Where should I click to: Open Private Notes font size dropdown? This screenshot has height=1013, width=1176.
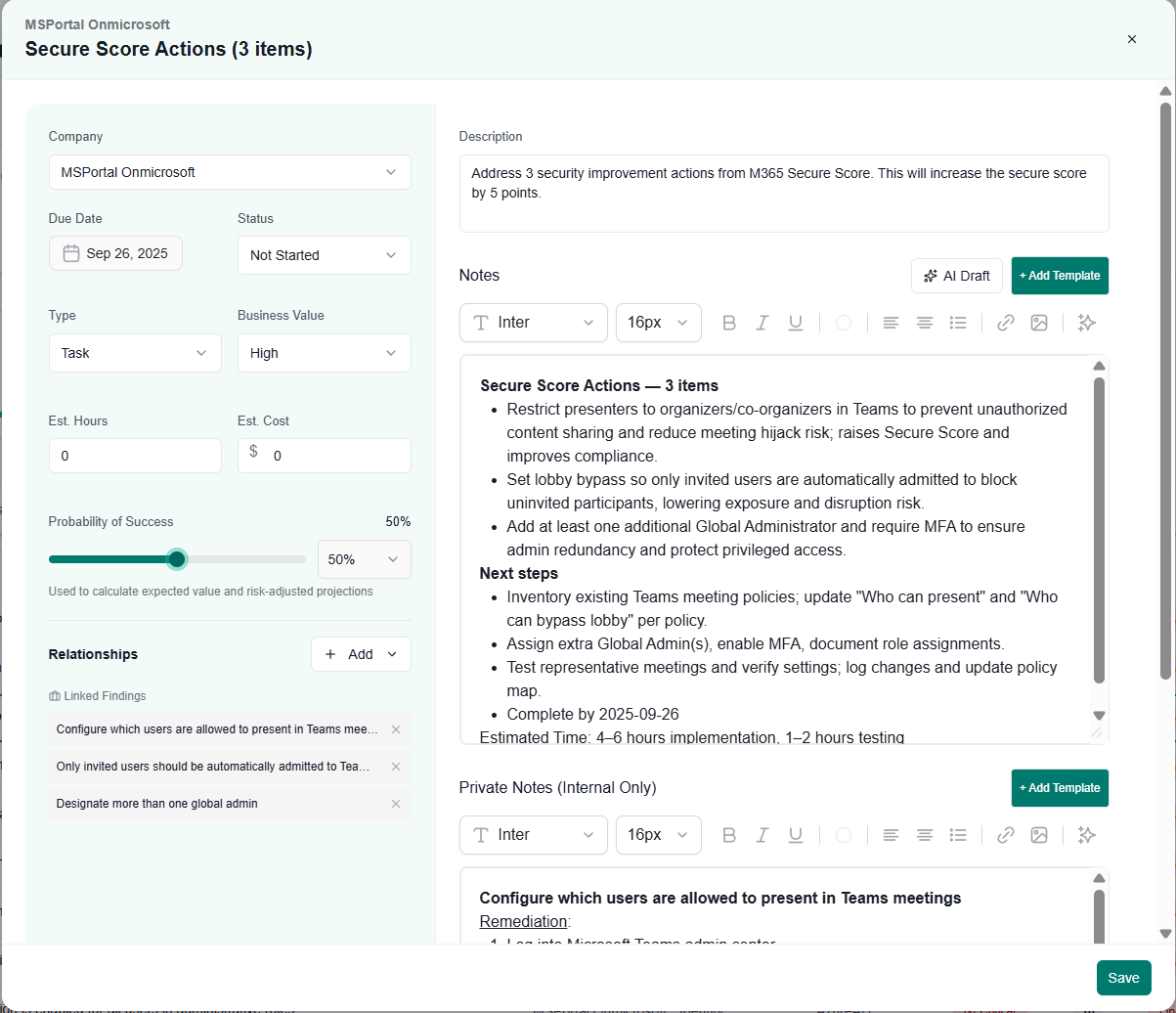coord(659,835)
